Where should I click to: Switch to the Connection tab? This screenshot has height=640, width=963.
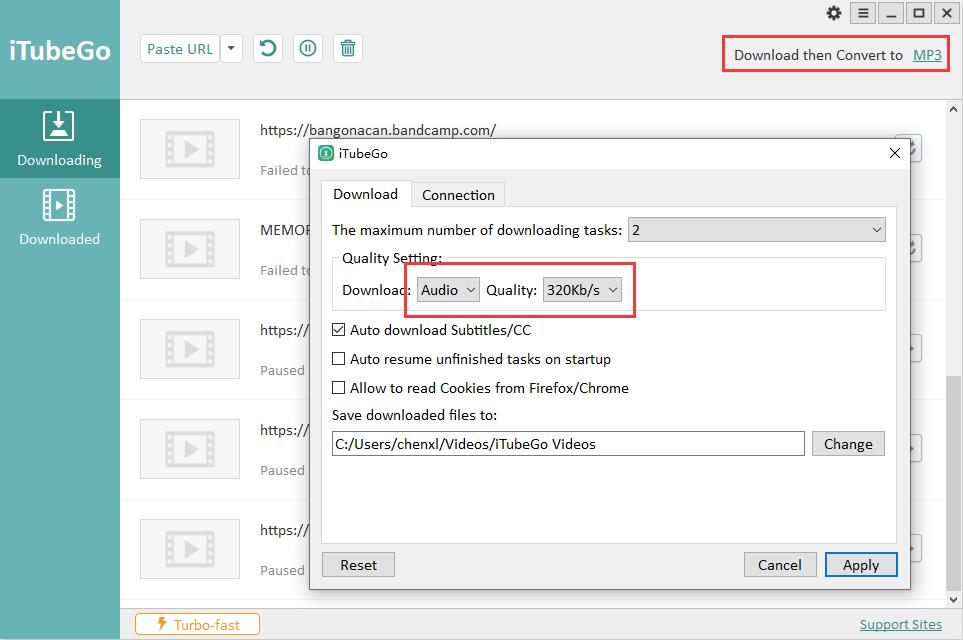point(458,195)
